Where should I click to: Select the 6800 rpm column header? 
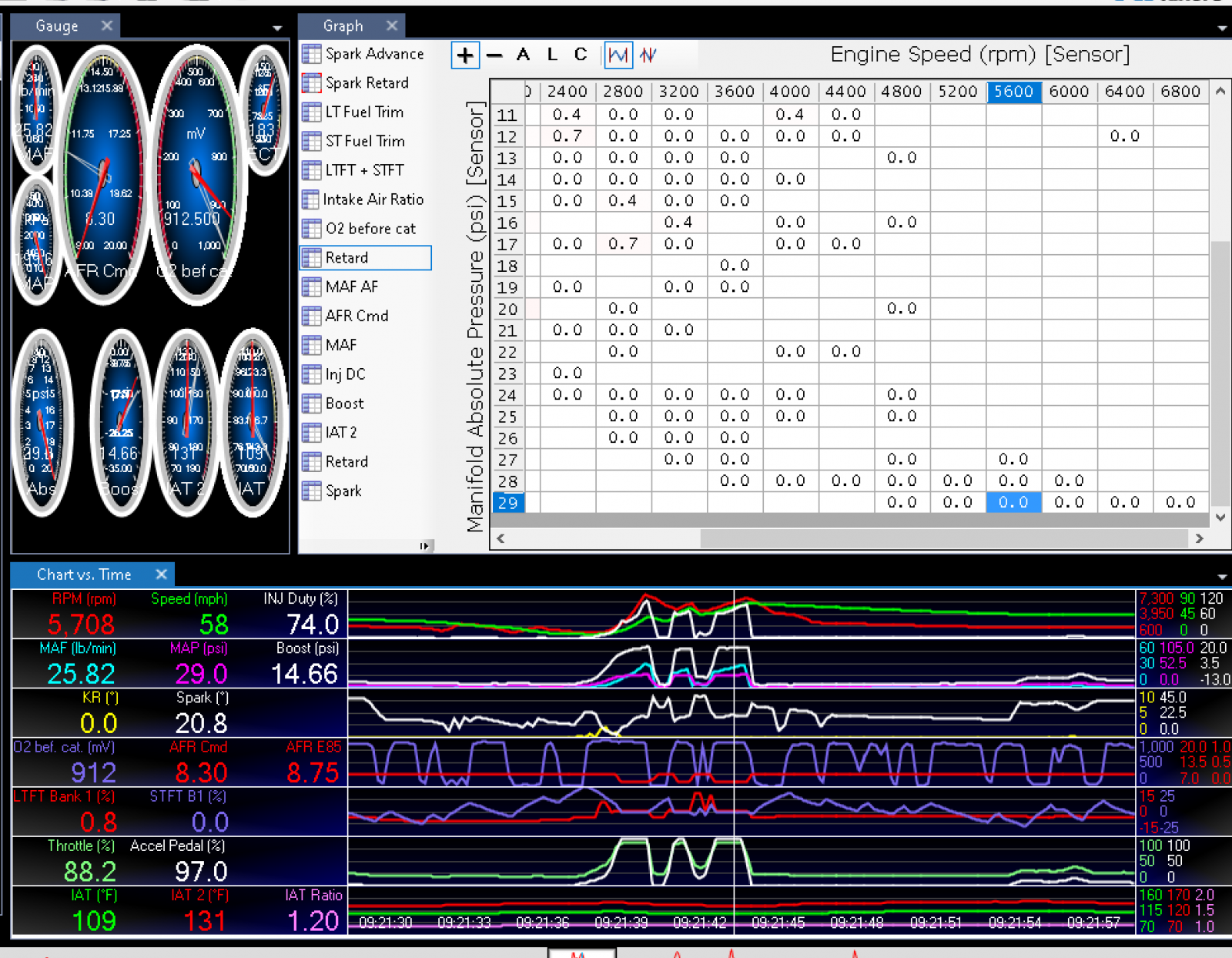[x=1180, y=92]
